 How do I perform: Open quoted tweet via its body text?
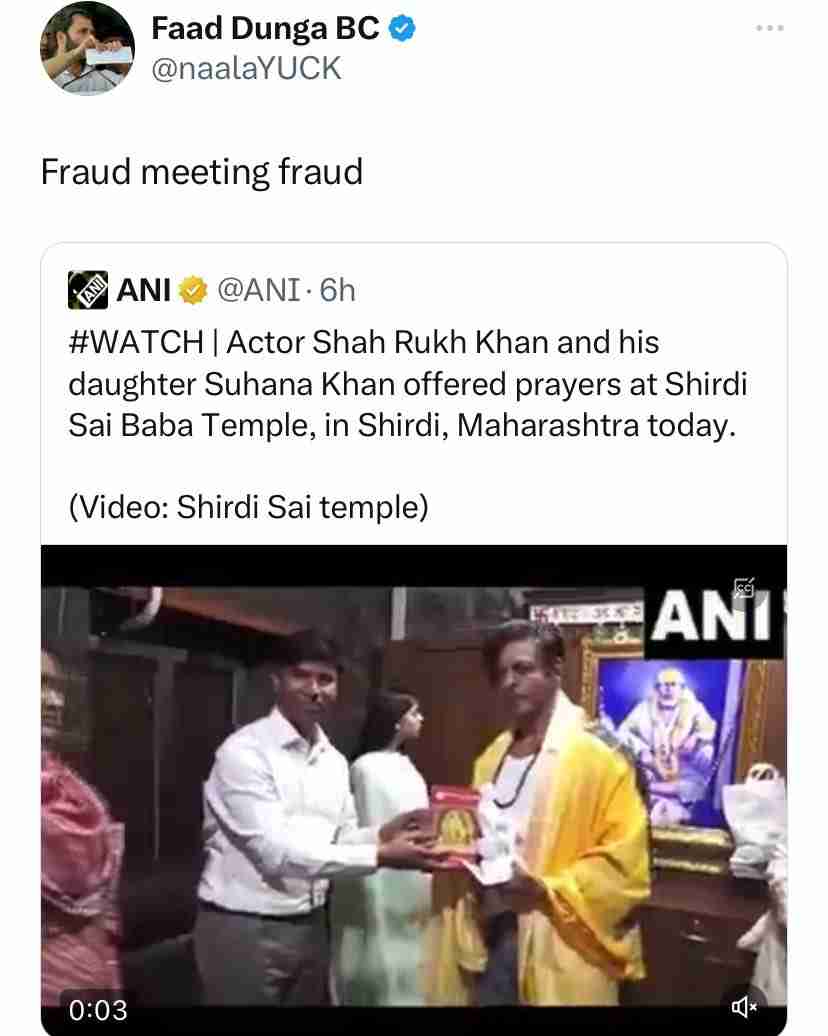[409, 385]
